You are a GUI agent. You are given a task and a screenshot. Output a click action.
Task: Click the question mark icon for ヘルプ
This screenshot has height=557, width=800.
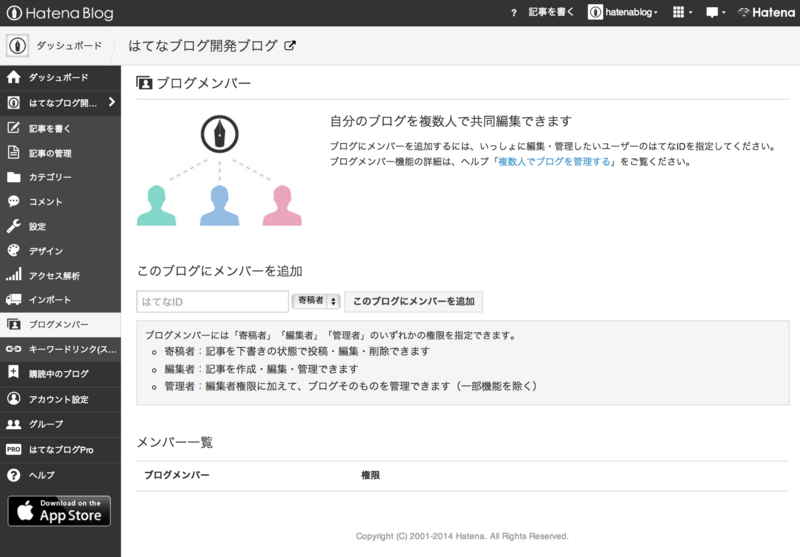coord(14,475)
